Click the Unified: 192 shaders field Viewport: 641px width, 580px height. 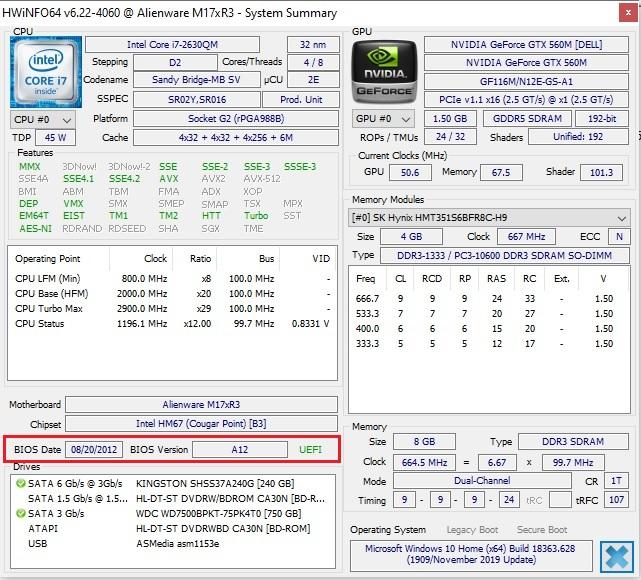(x=578, y=137)
